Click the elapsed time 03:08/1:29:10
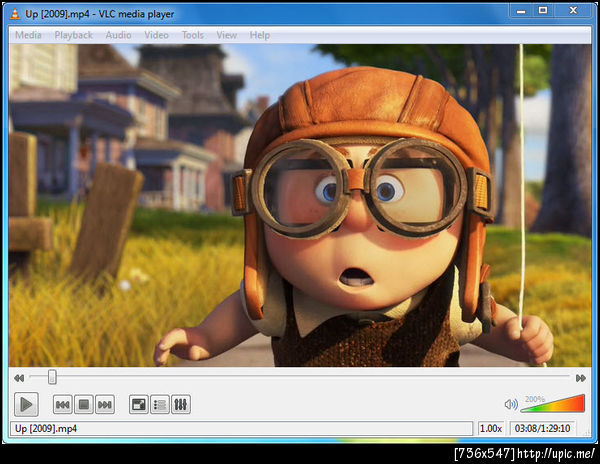Viewport: 600px width, 464px height. (x=542, y=428)
